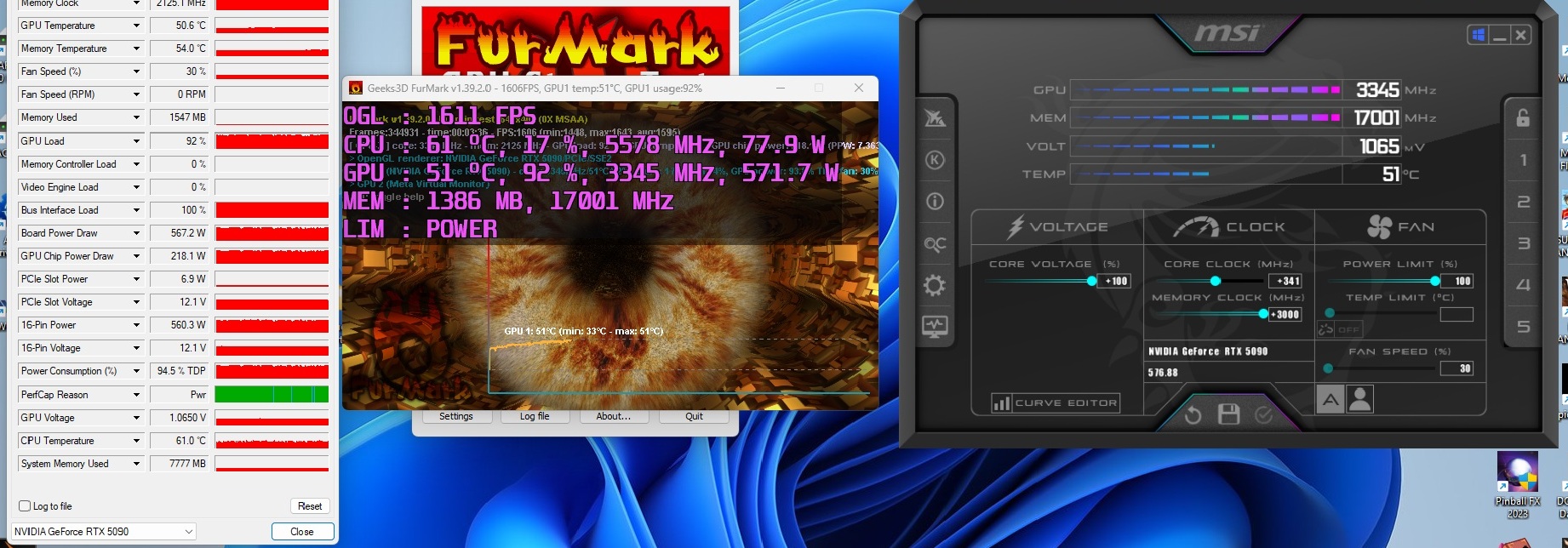
Task: Click the Windows-logo button in Afterburner's top-right corner
Action: (1479, 35)
